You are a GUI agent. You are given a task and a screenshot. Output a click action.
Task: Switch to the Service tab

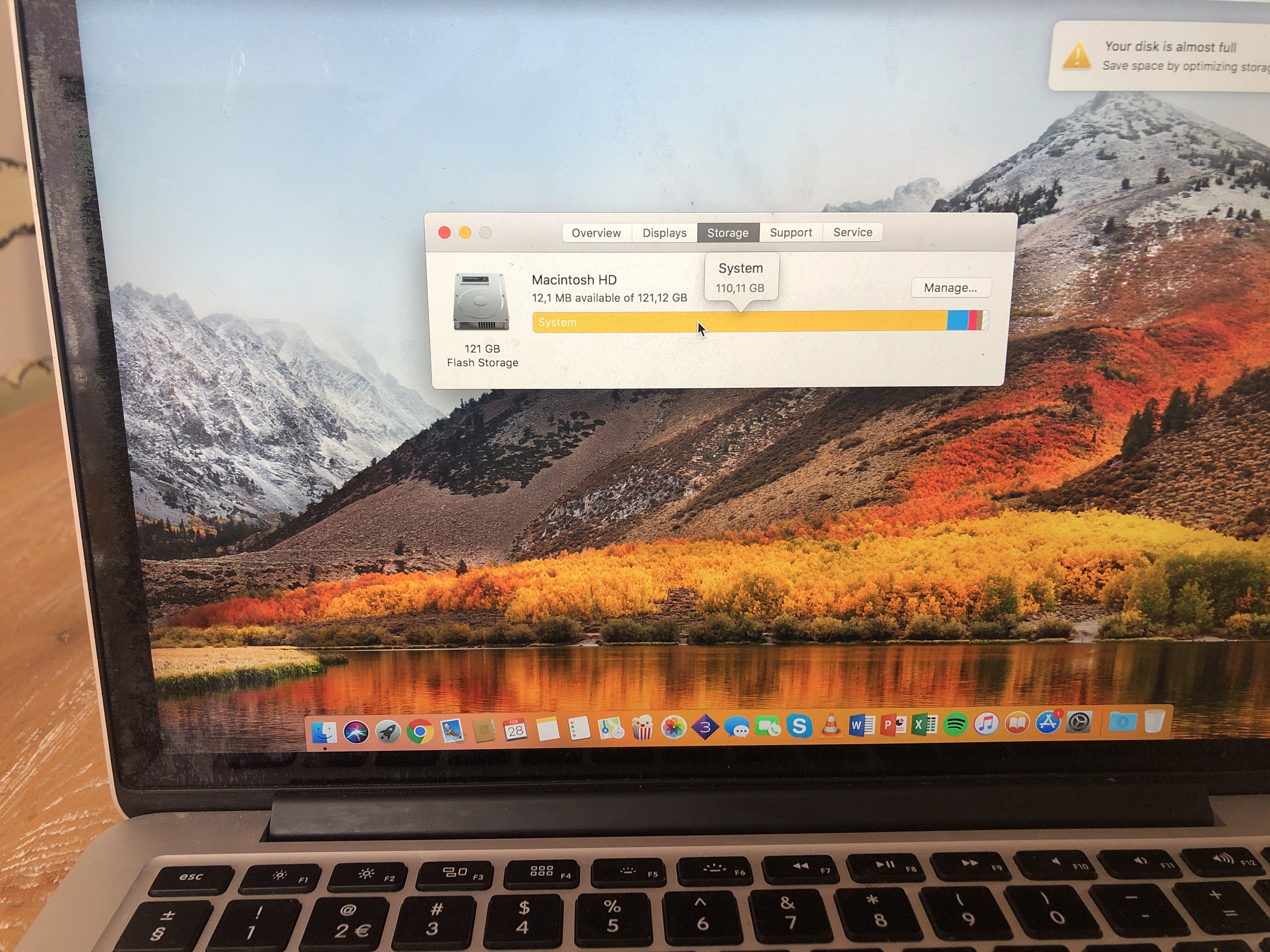point(853,232)
